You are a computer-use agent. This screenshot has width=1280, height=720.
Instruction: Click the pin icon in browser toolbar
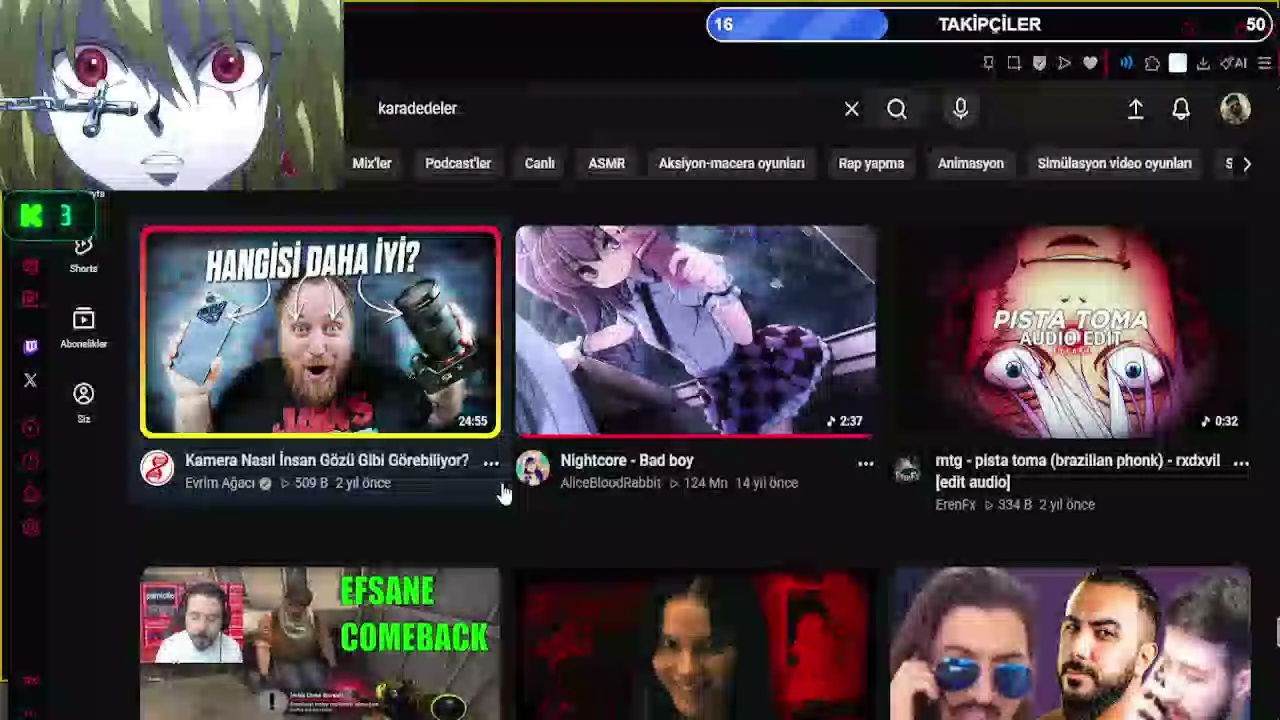(x=988, y=63)
